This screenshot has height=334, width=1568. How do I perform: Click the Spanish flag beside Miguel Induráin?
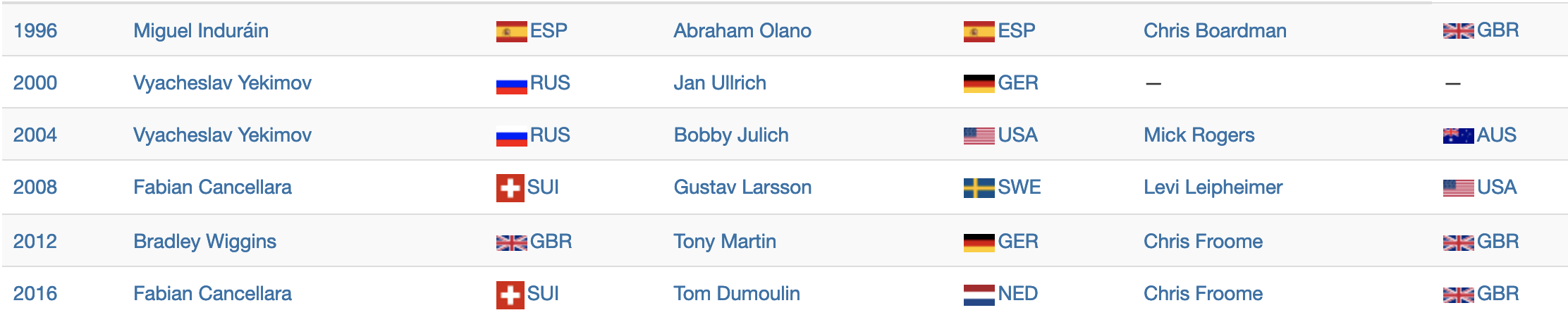pyautogui.click(x=511, y=32)
